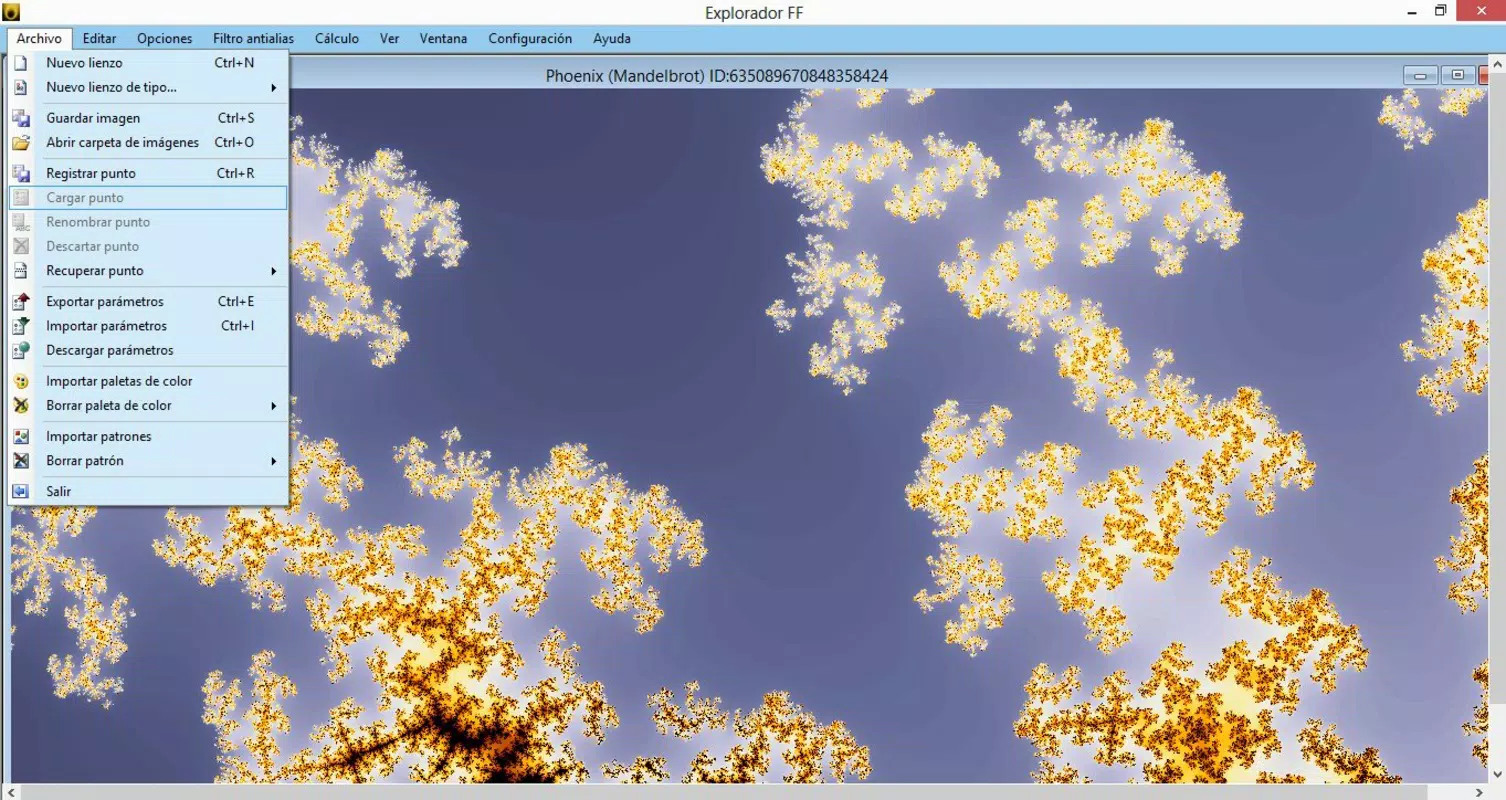Open the Editar menu

tap(99, 38)
